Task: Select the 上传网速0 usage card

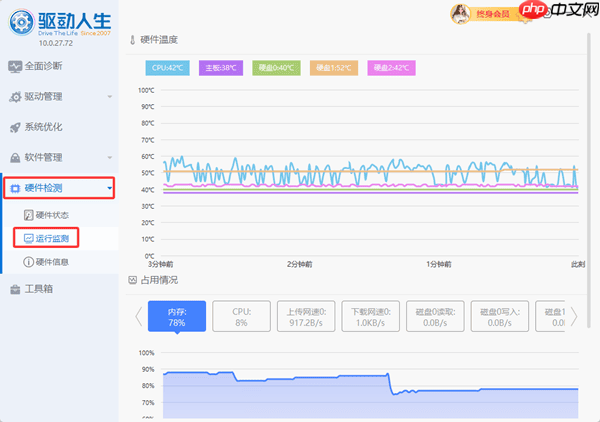Action: click(x=306, y=316)
